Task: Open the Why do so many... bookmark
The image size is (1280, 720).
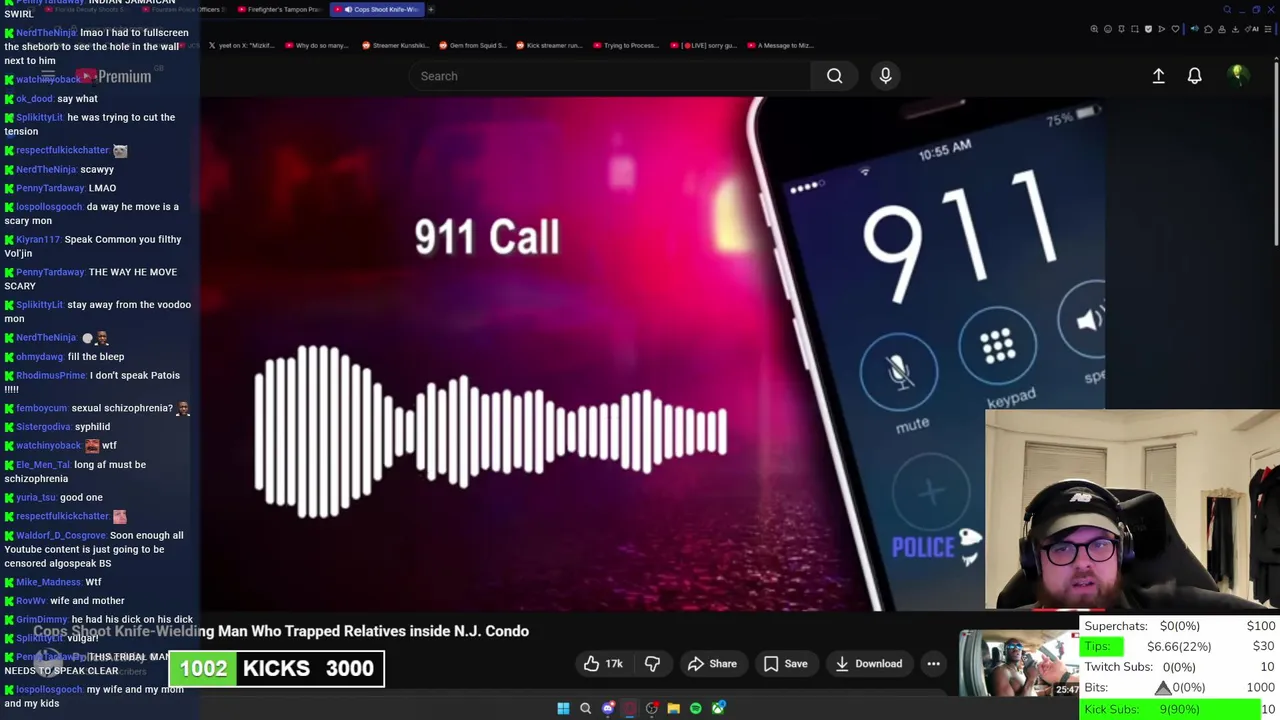Action: [317, 45]
